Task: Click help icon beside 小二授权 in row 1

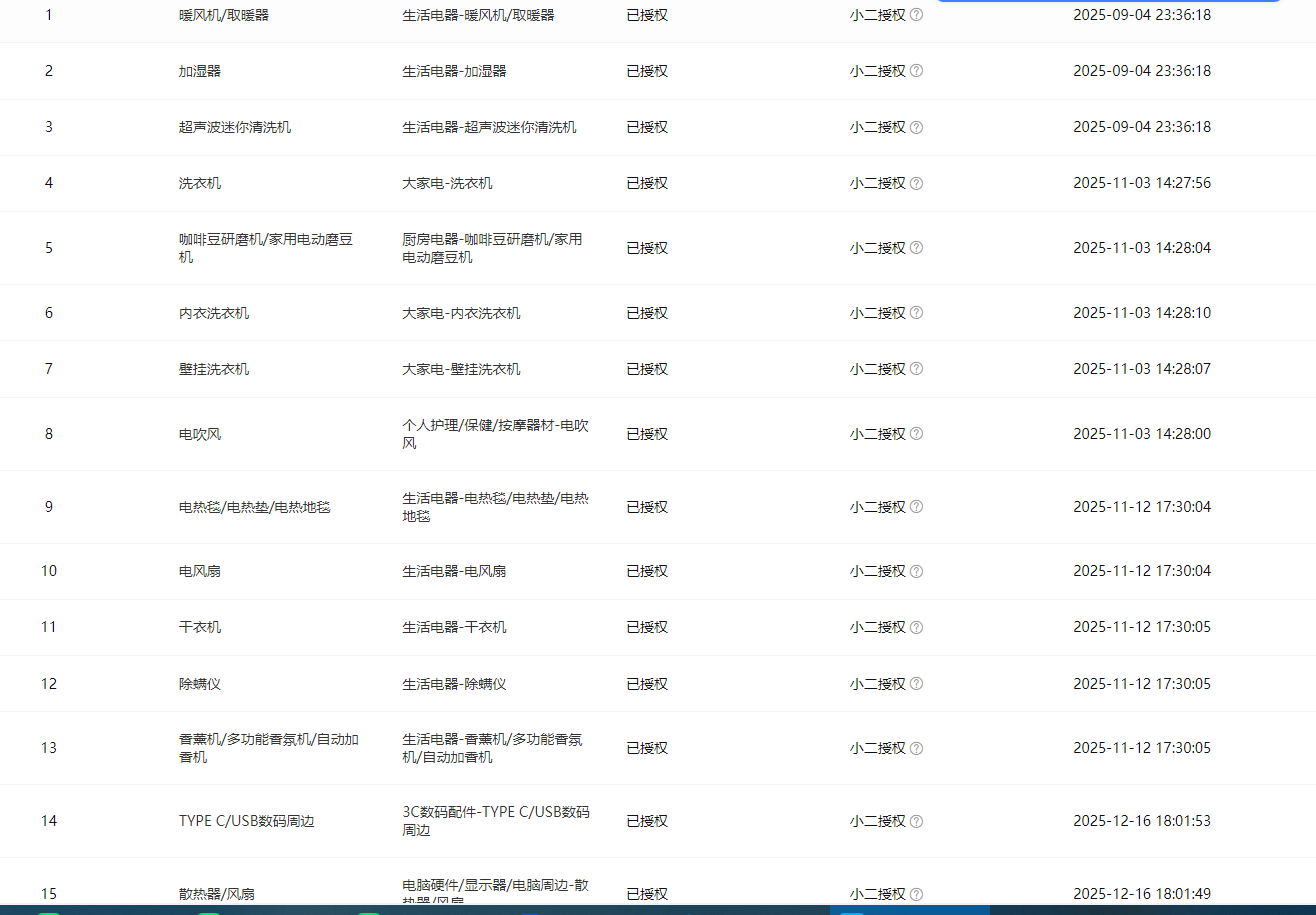Action: click(x=916, y=15)
